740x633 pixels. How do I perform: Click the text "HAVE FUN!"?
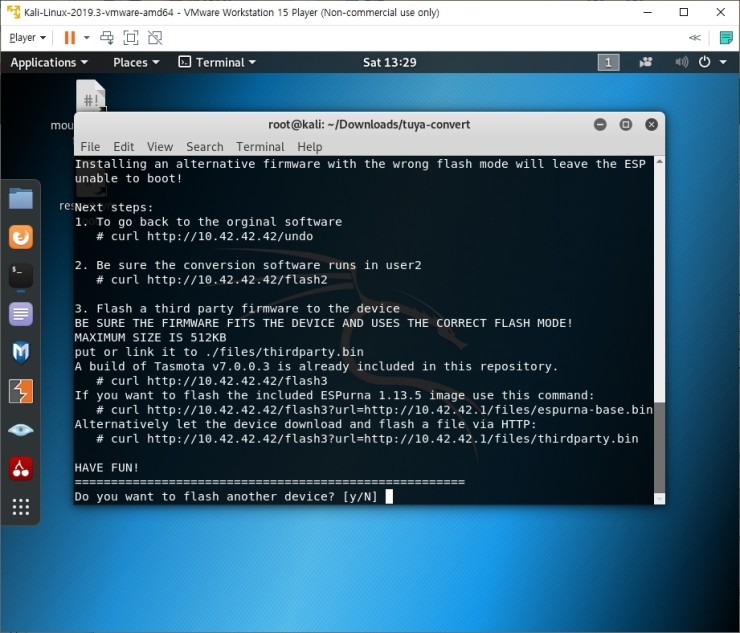(107, 468)
